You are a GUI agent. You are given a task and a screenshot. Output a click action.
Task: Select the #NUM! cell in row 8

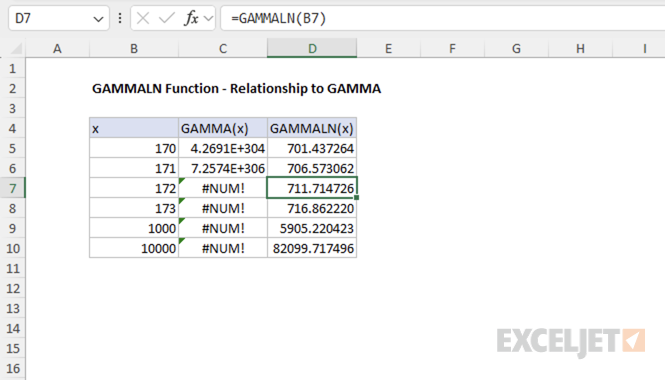coord(223,208)
